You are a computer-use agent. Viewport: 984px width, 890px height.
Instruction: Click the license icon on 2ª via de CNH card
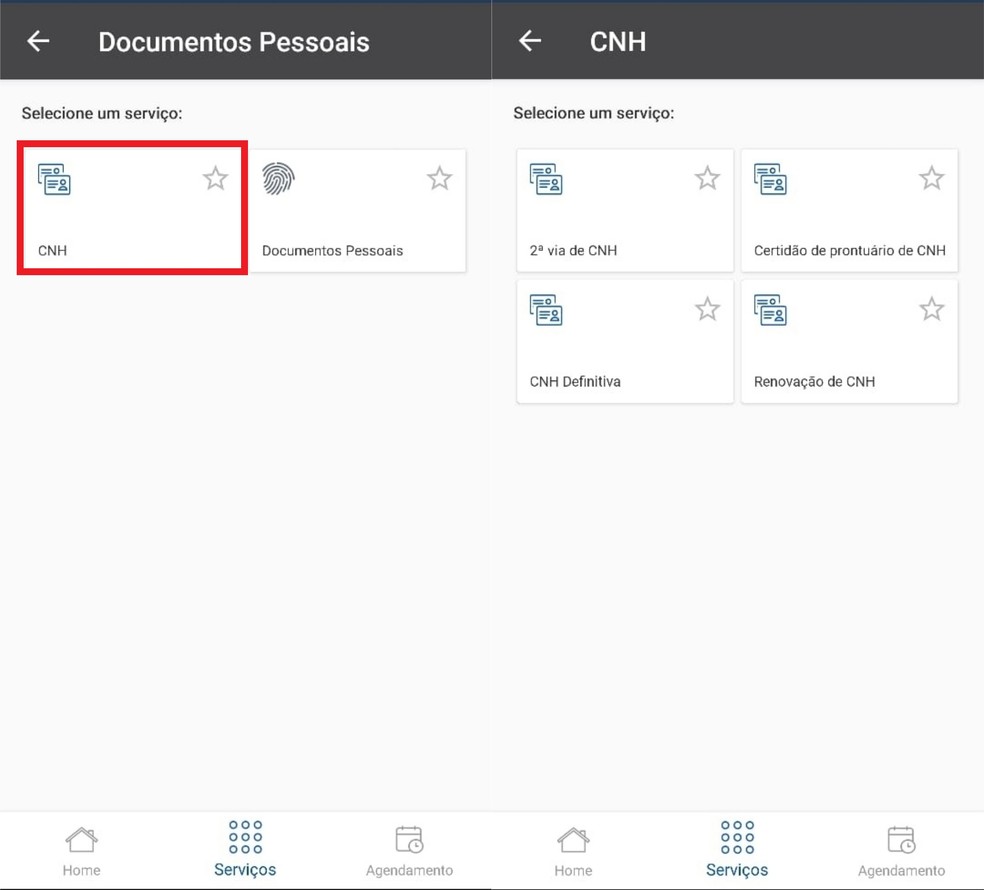(546, 179)
